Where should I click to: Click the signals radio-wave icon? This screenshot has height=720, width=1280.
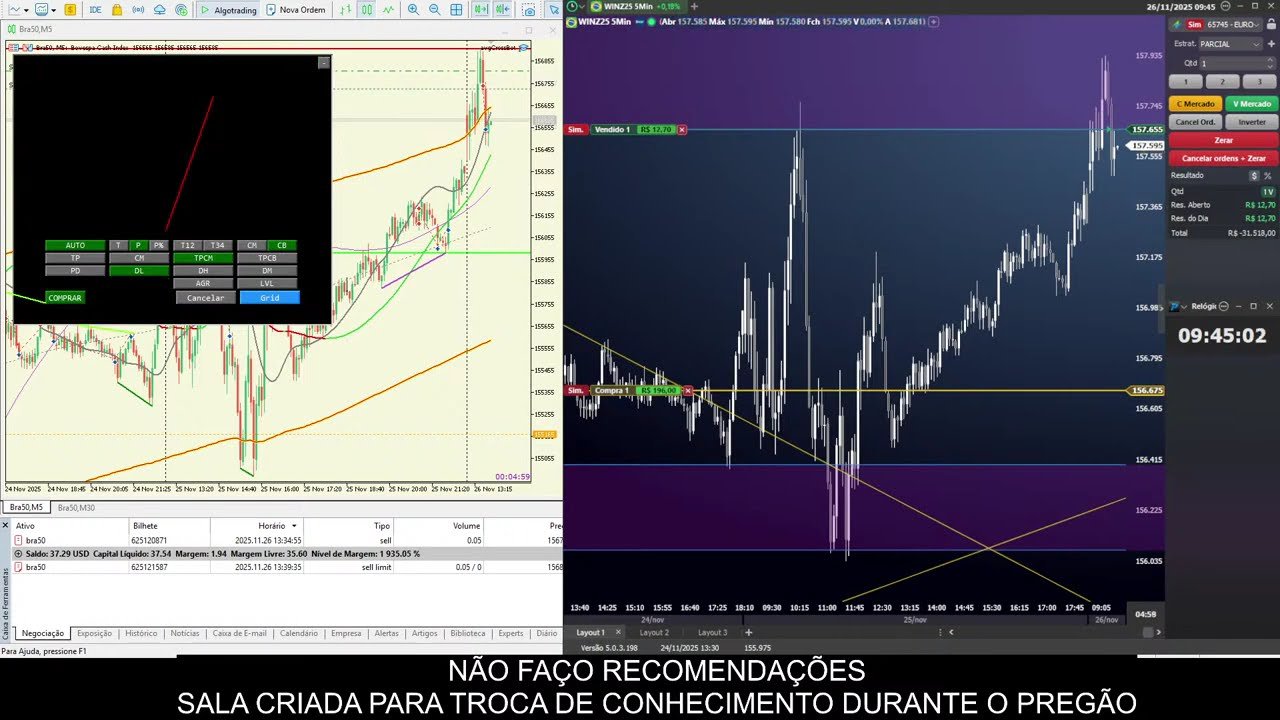[138, 9]
